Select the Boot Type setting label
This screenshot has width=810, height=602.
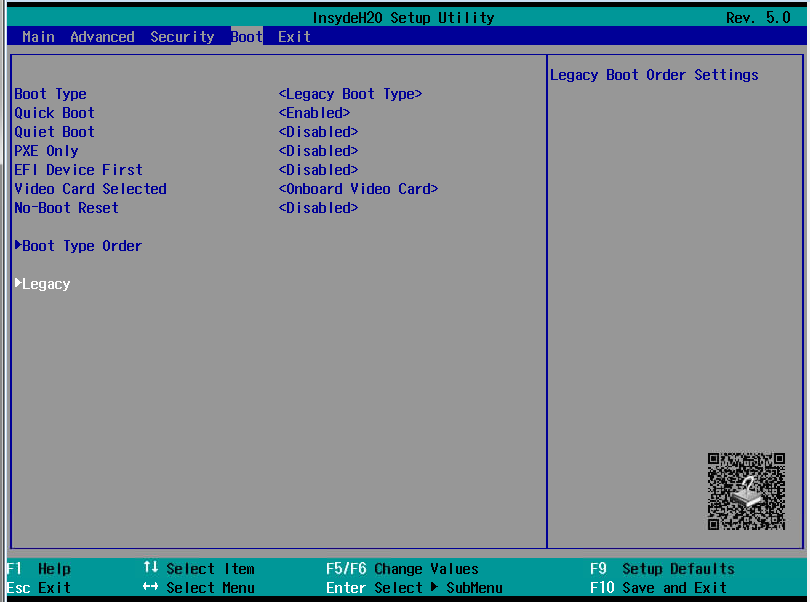(50, 94)
